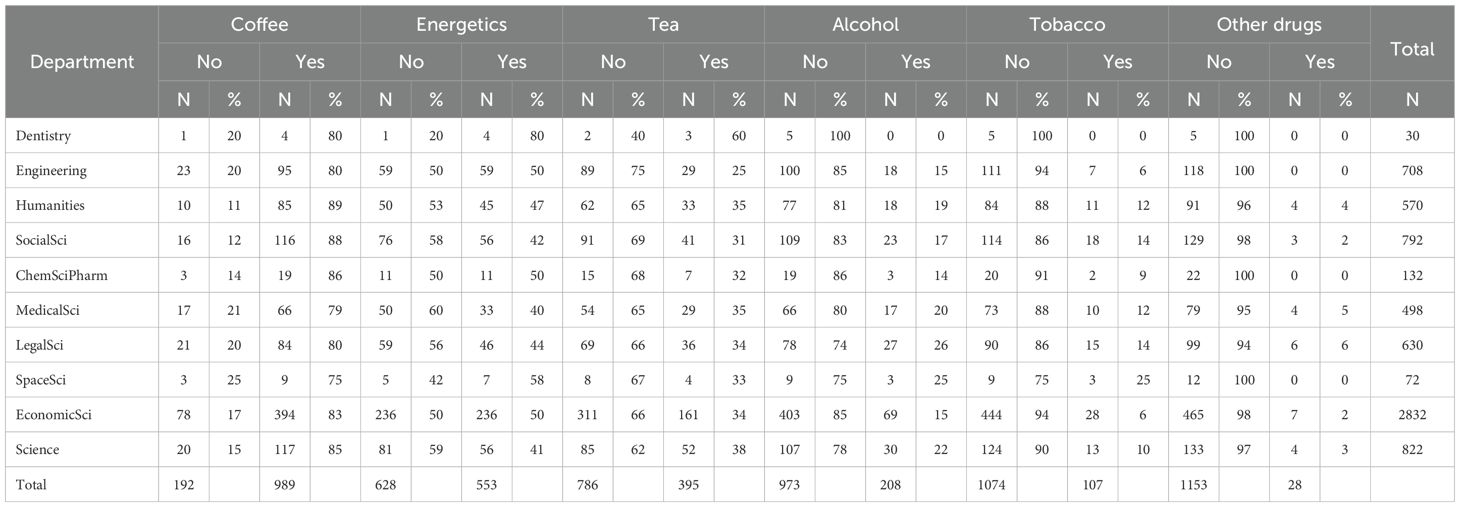
Task: Click the Alcohol header cell
Action: (x=865, y=24)
